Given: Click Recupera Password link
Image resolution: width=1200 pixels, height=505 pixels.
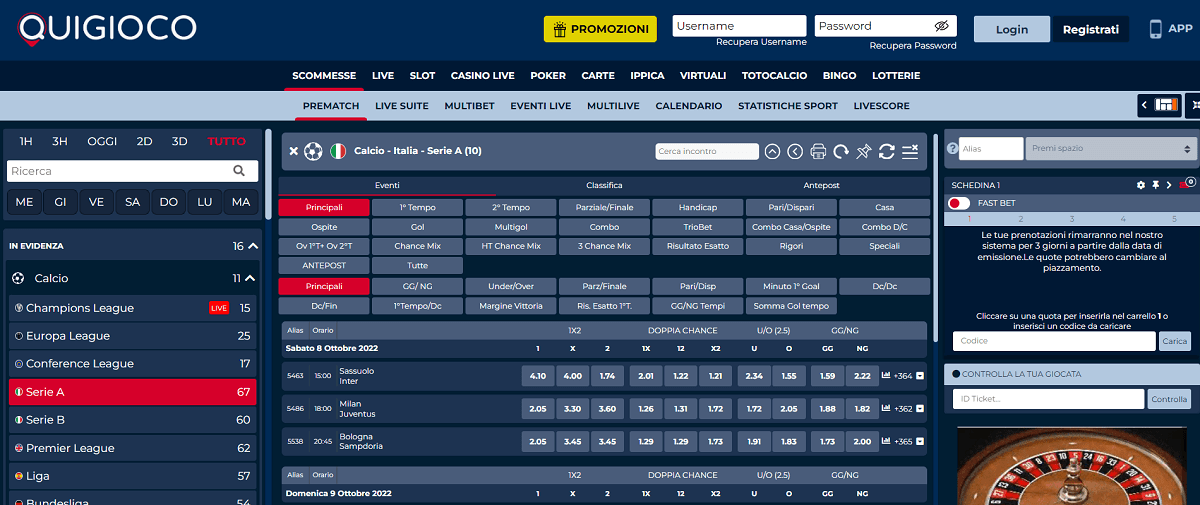Looking at the screenshot, I should pos(913,46).
